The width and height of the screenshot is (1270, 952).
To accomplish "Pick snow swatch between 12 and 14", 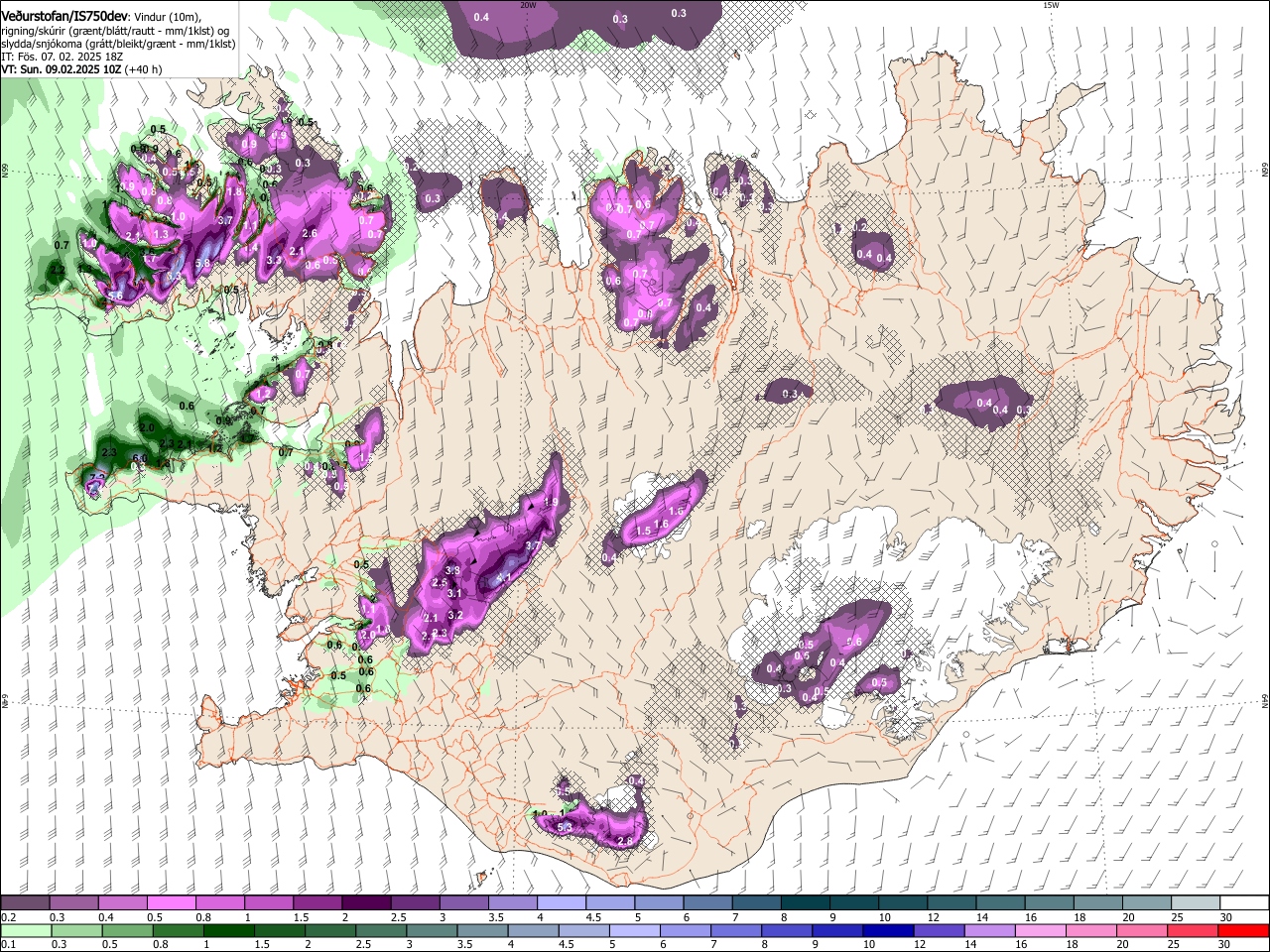I will (952, 903).
